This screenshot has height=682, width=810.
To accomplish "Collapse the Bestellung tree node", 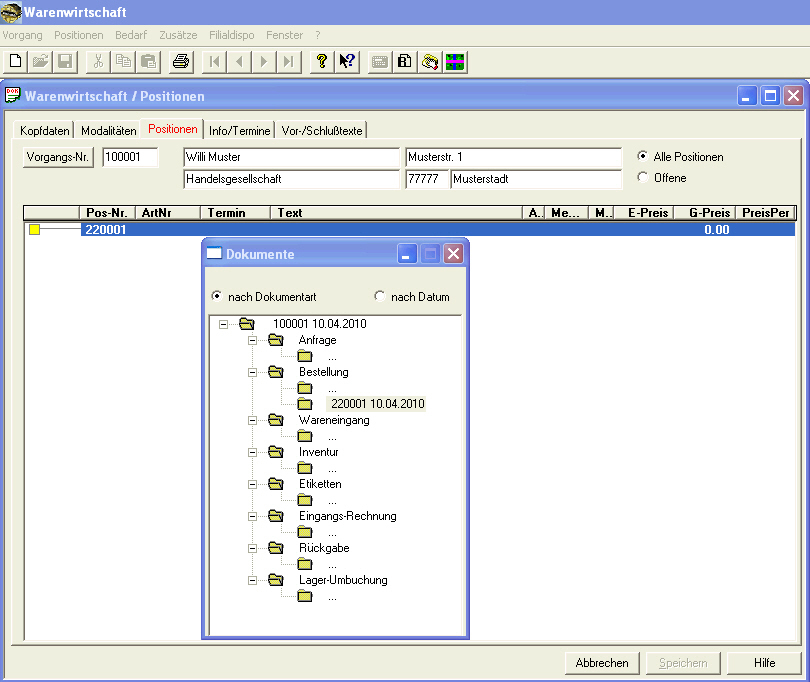I will tap(252, 373).
